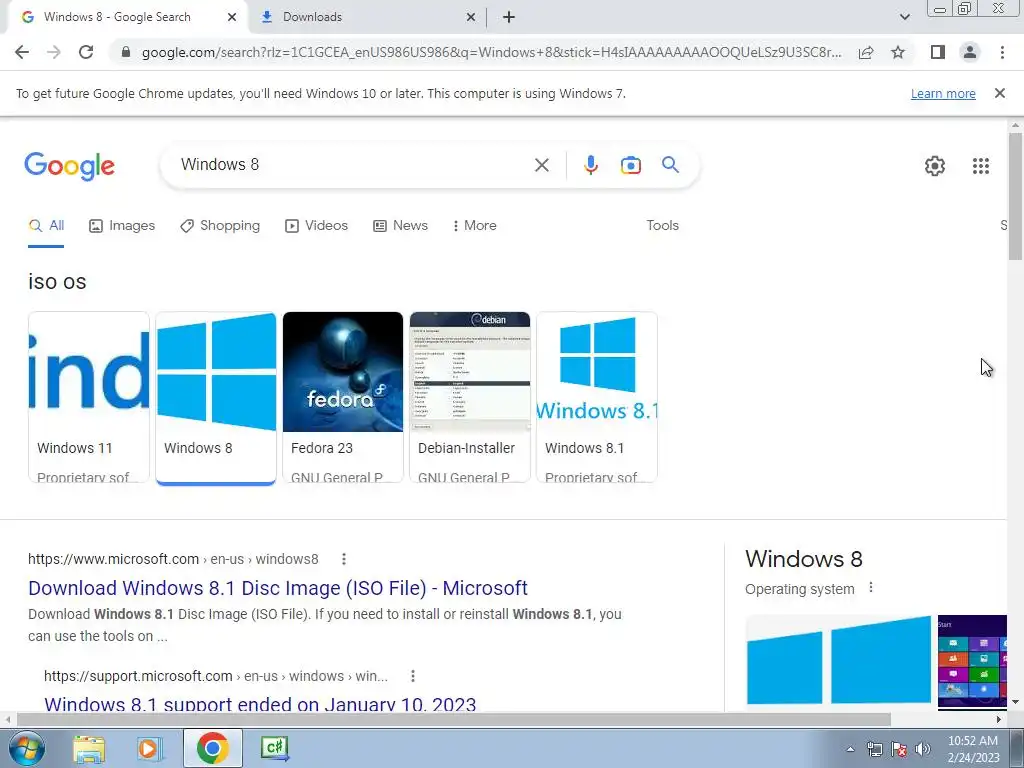Bookmark this tab with the star icon
Image resolution: width=1024 pixels, height=768 pixels.
pos(898,52)
